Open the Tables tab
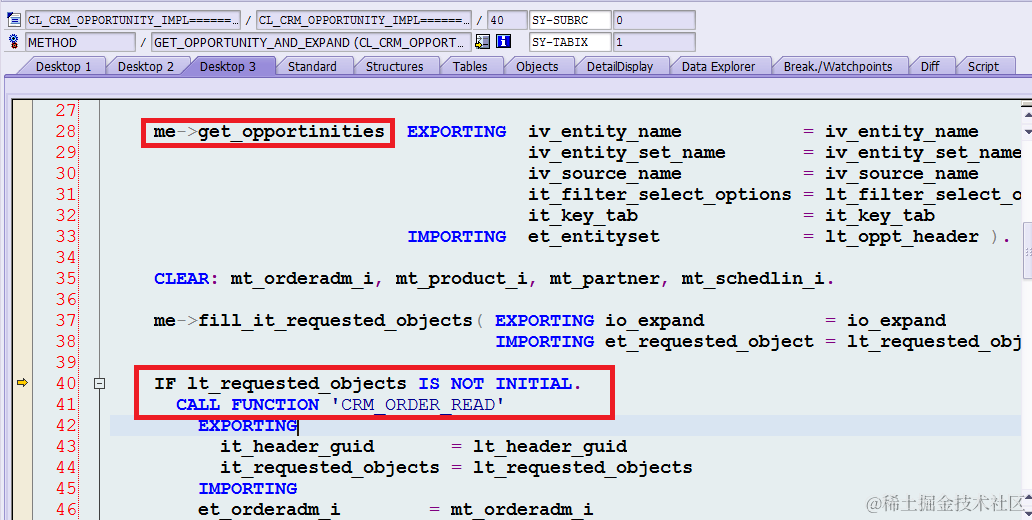Image resolution: width=1032 pixels, height=520 pixels. point(470,66)
